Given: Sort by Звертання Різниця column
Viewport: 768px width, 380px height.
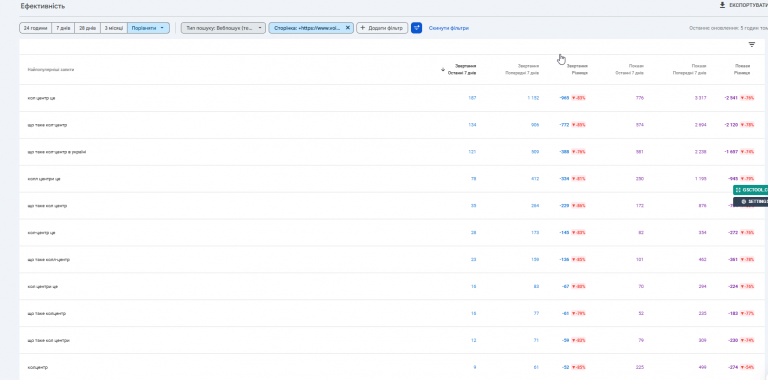Looking at the screenshot, I should point(577,70).
